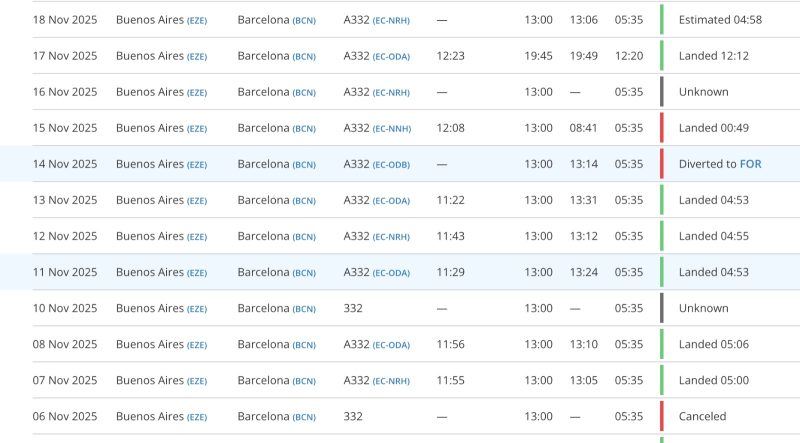Viewport: 800px width, 443px height.
Task: Open EC-ODA registration on 17 Nov flight
Action: pyautogui.click(x=391, y=56)
